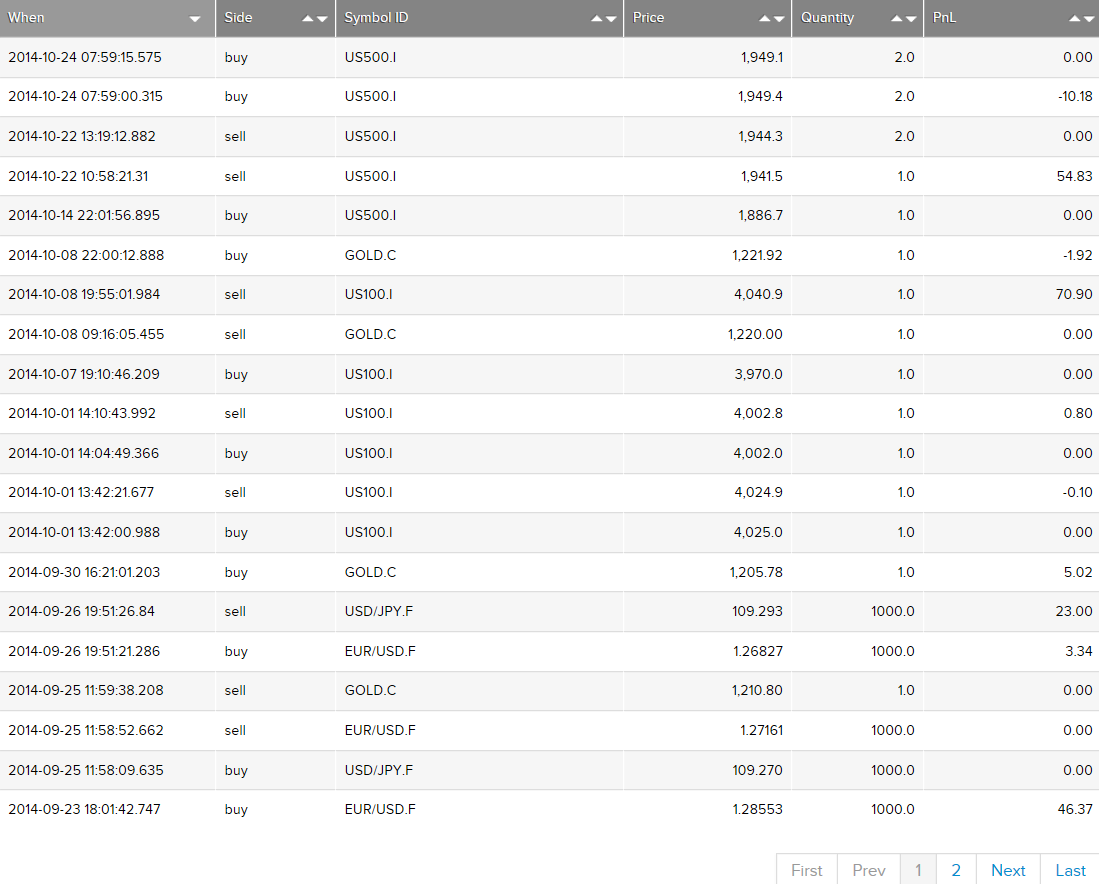Sort Side column with ascending arrow
The image size is (1099, 884).
coord(308,19)
